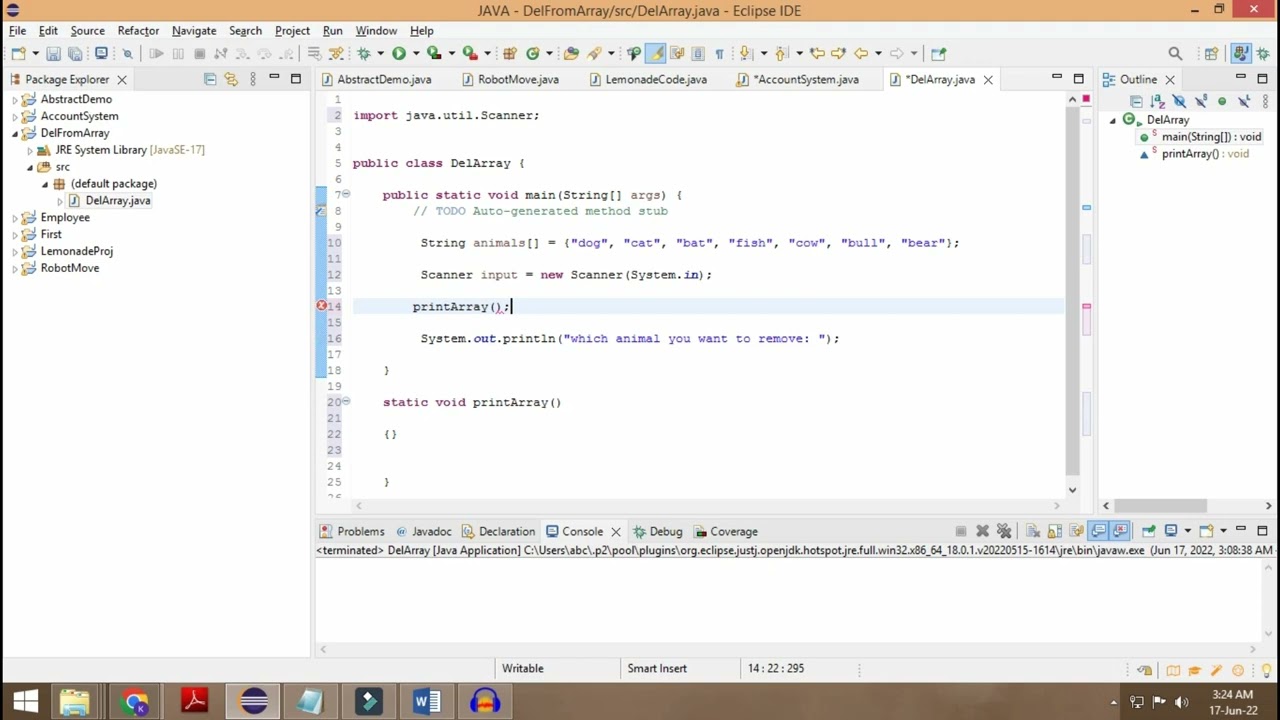Click the Search magnifier icon in toolbar
This screenshot has height=720, width=1280.
click(1175, 53)
